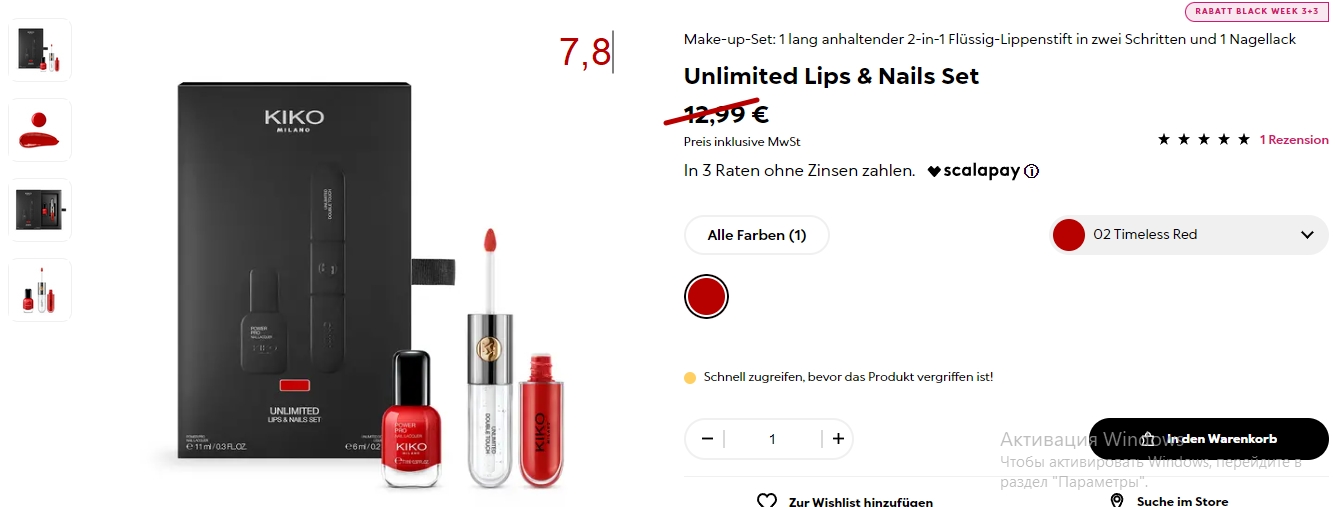The width and height of the screenshot is (1335, 507).
Task: Click the scalapay info icon
Action: click(1032, 171)
